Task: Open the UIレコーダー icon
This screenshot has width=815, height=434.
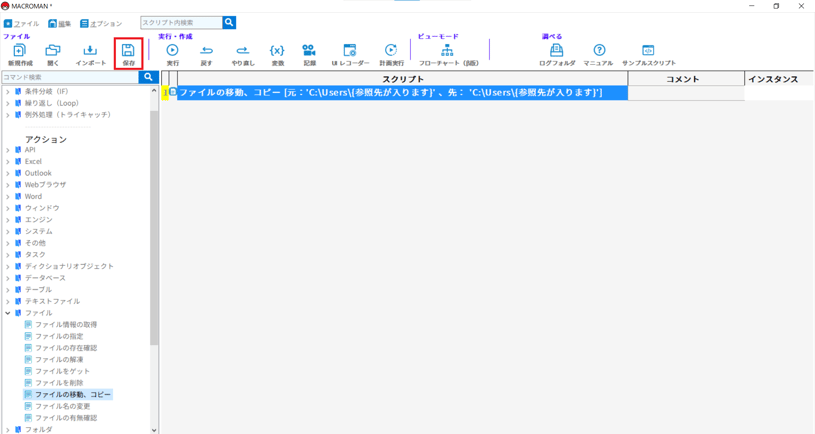Action: [x=350, y=50]
